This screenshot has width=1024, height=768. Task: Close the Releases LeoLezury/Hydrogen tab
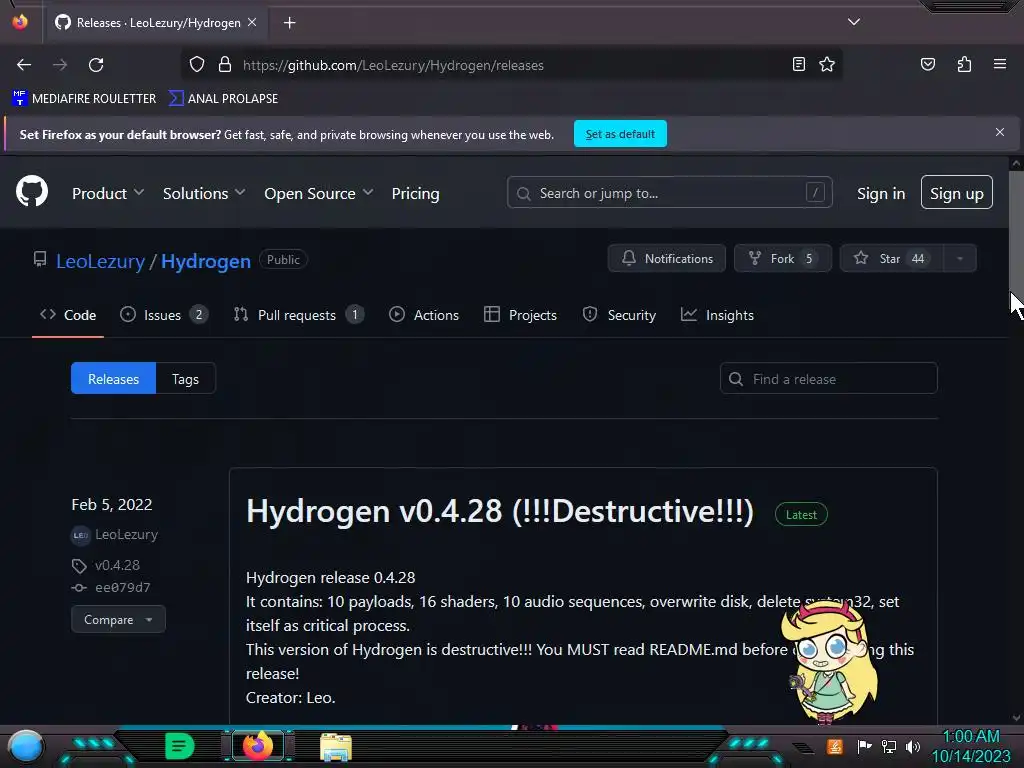(x=252, y=22)
